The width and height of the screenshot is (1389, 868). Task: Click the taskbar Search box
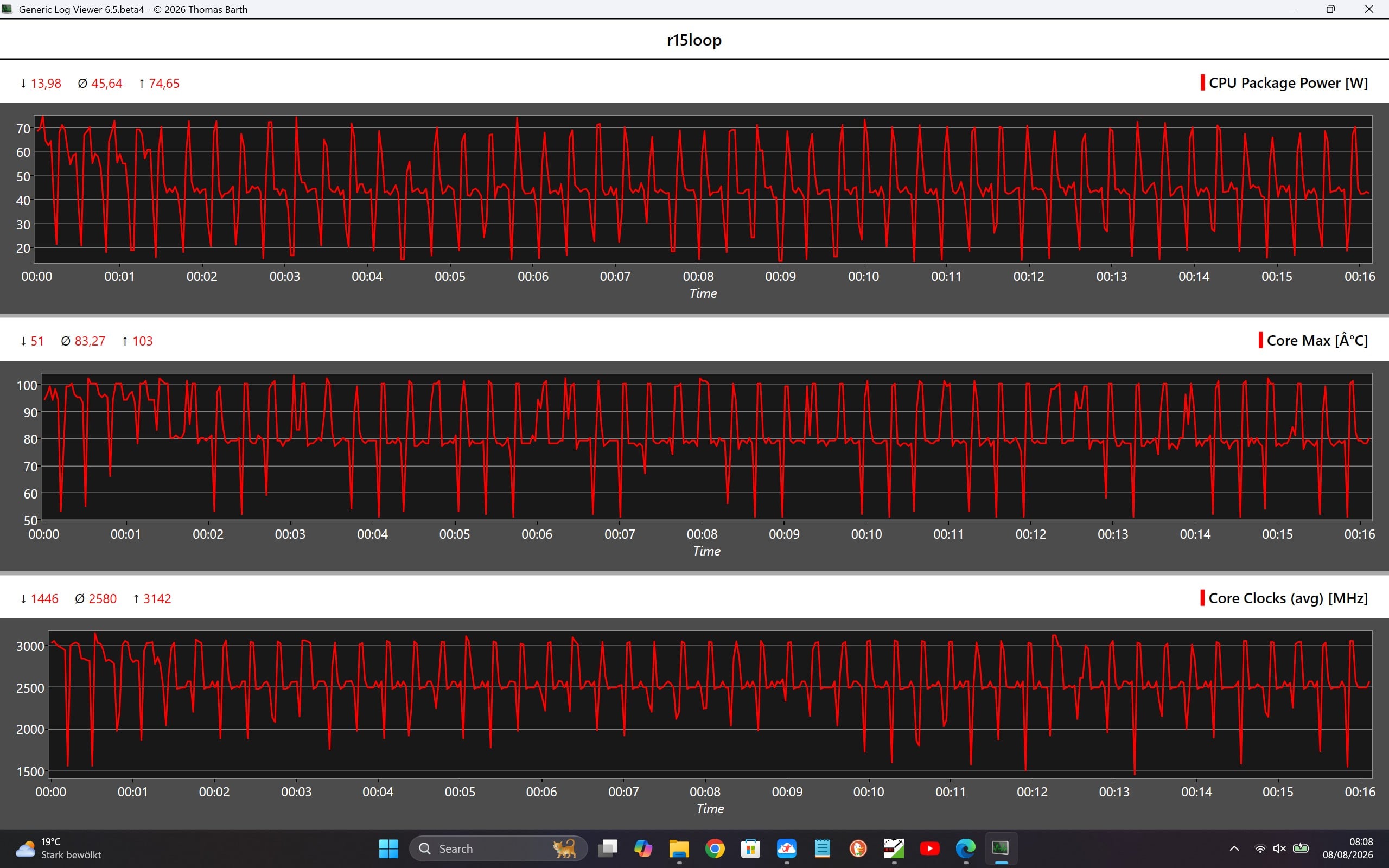tap(498, 848)
